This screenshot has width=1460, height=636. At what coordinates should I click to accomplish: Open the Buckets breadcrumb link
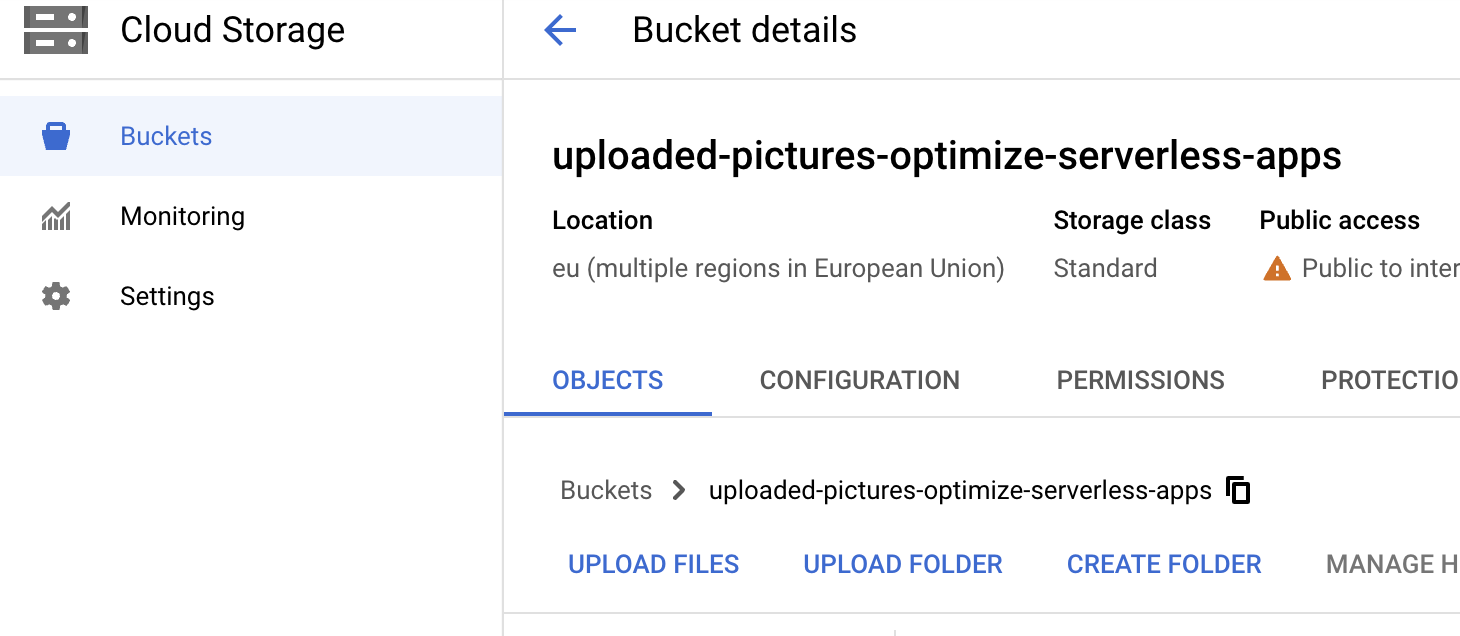tap(606, 491)
